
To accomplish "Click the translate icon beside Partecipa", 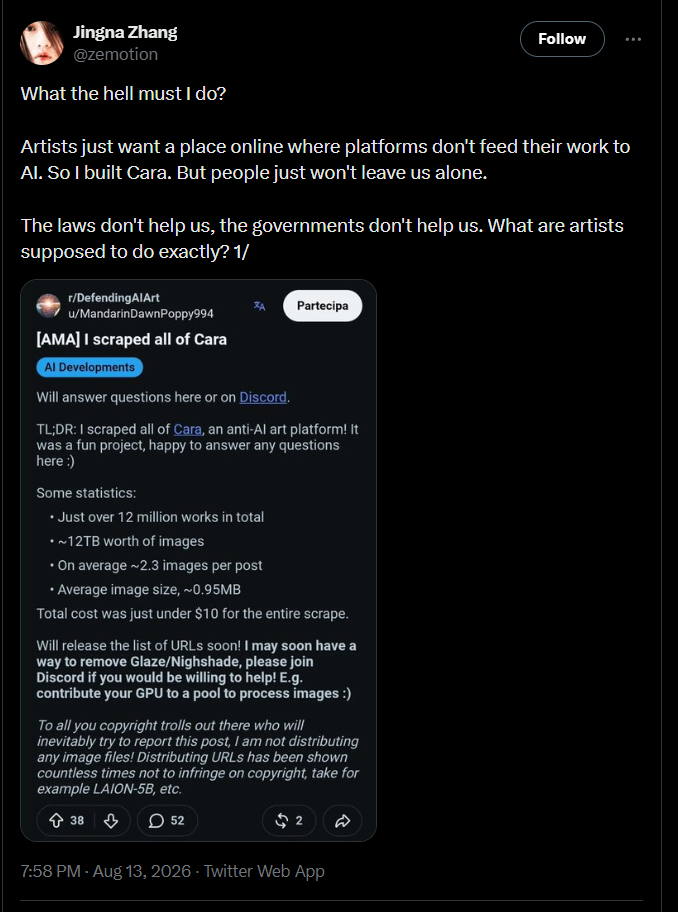I will pyautogui.click(x=259, y=306).
